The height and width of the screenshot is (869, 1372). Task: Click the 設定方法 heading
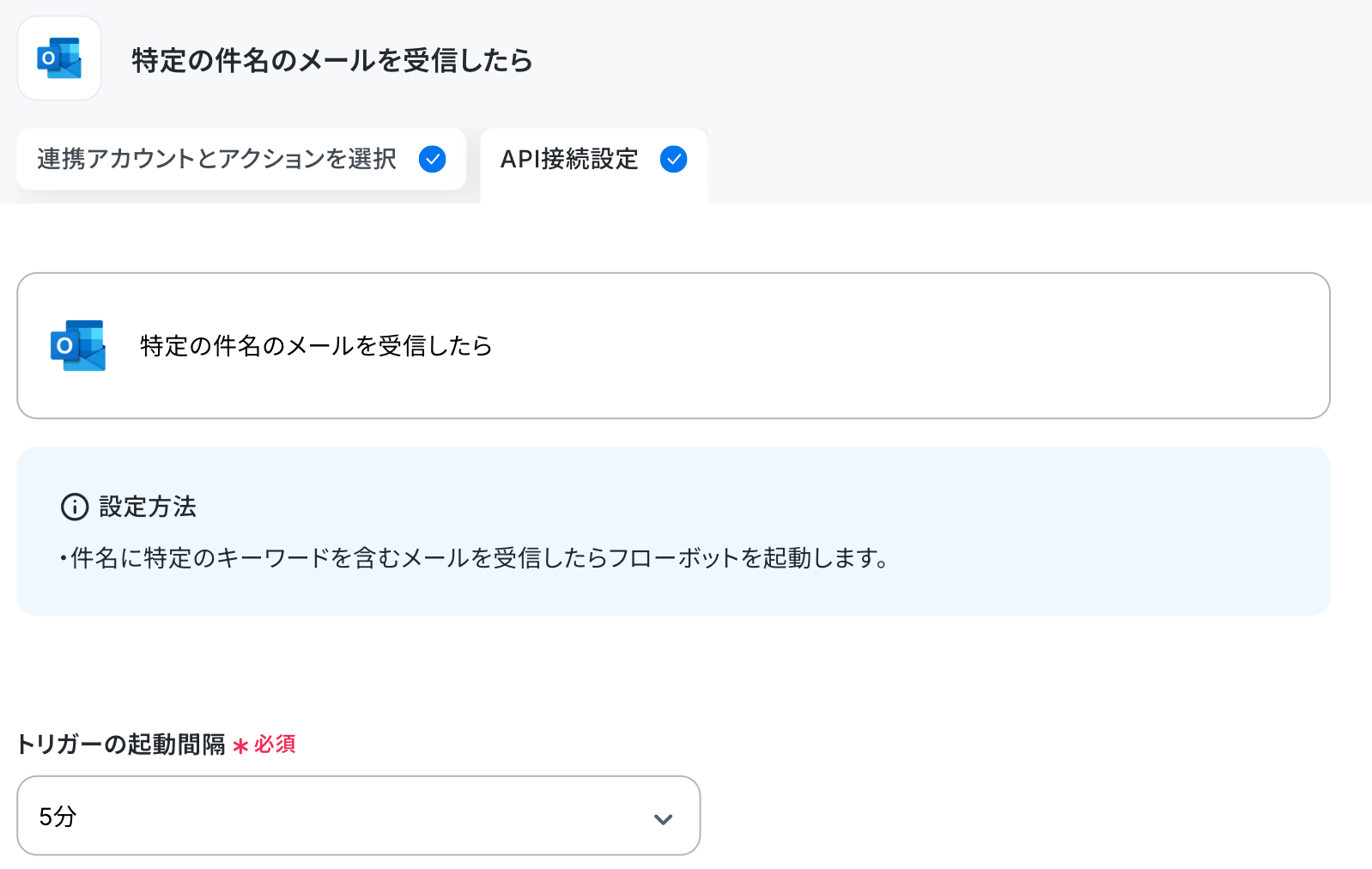pos(148,507)
